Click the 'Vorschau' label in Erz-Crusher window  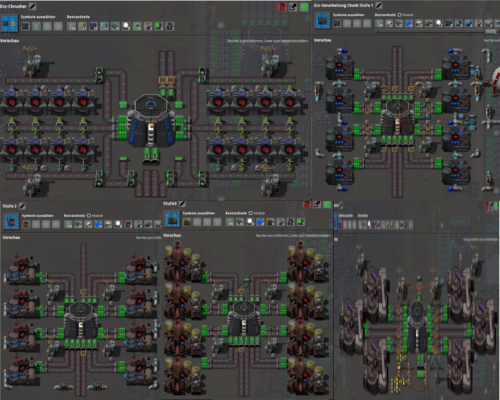point(10,40)
